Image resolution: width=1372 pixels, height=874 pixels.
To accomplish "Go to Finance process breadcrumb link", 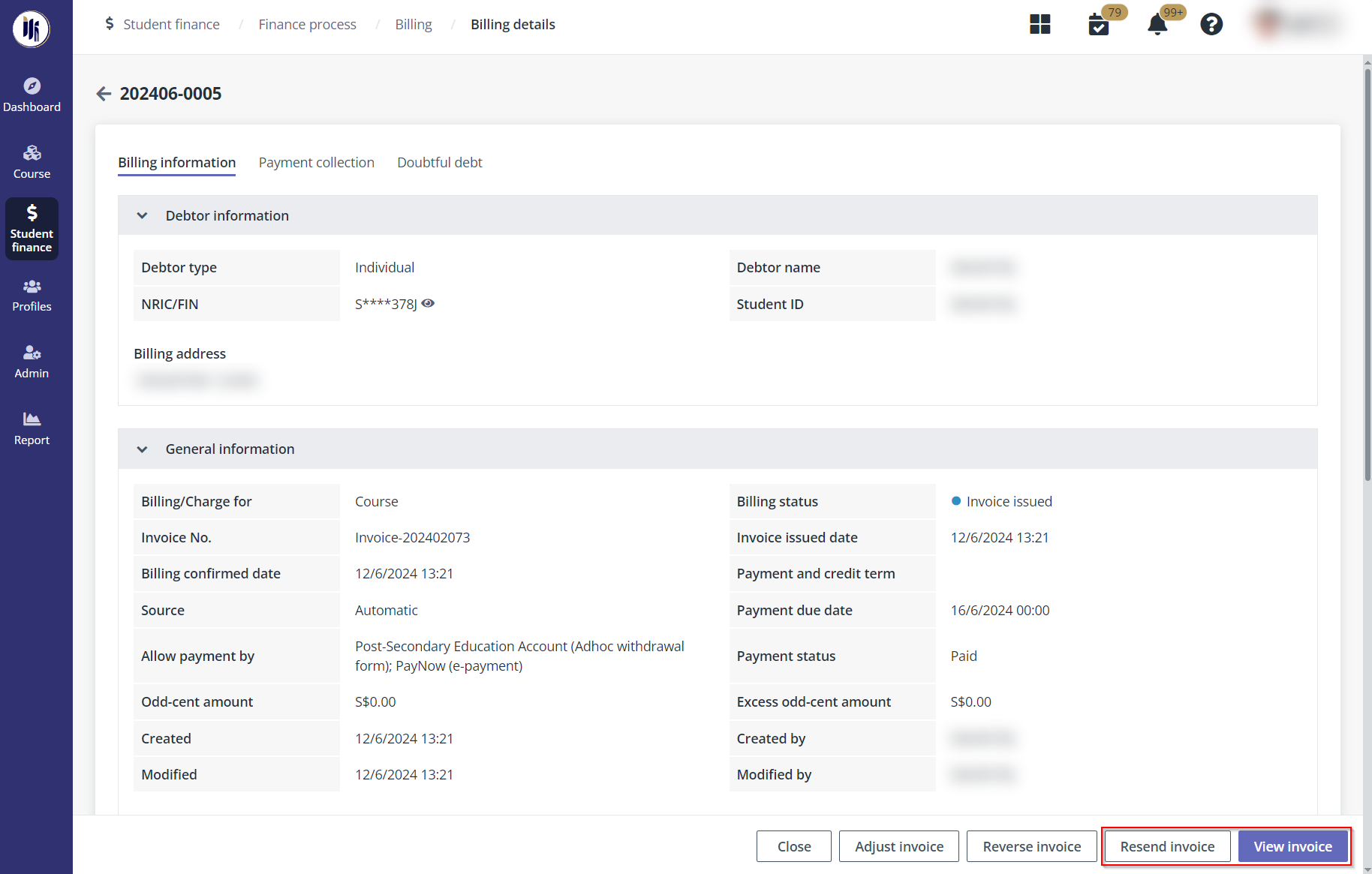I will [x=308, y=25].
